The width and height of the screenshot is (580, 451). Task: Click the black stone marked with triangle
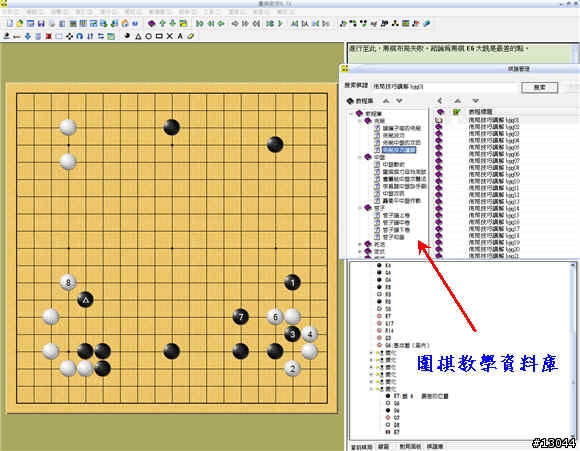point(85,300)
